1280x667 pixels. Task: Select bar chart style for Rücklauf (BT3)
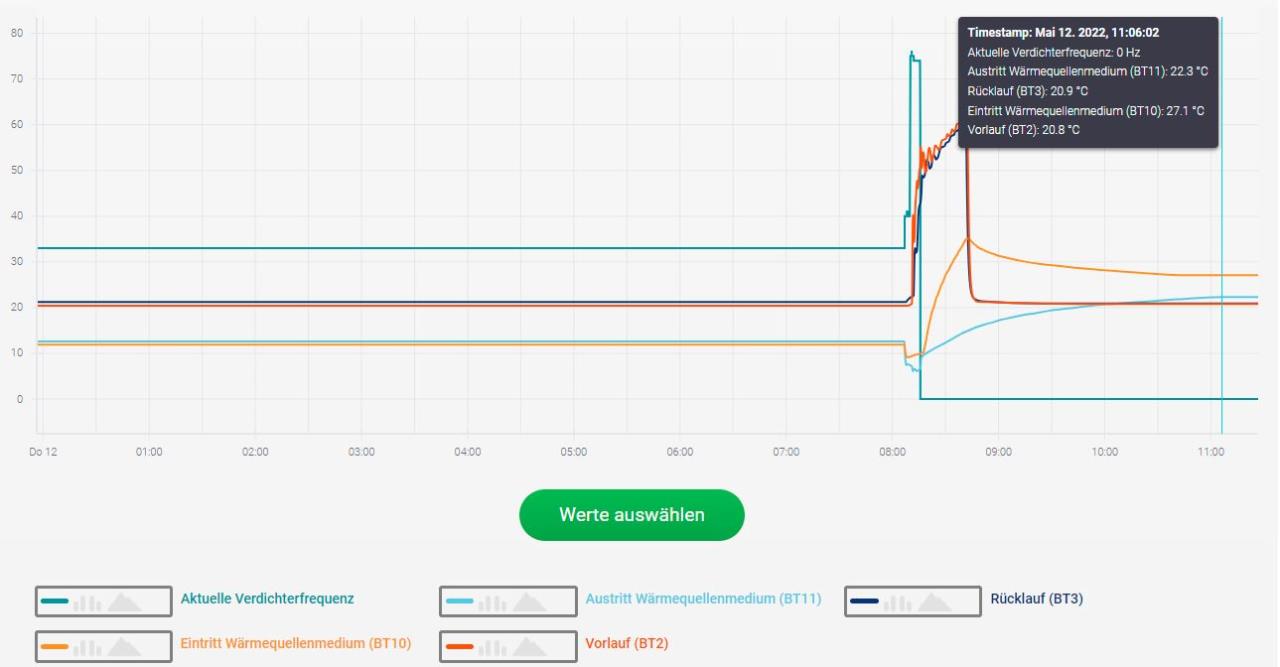tap(897, 603)
